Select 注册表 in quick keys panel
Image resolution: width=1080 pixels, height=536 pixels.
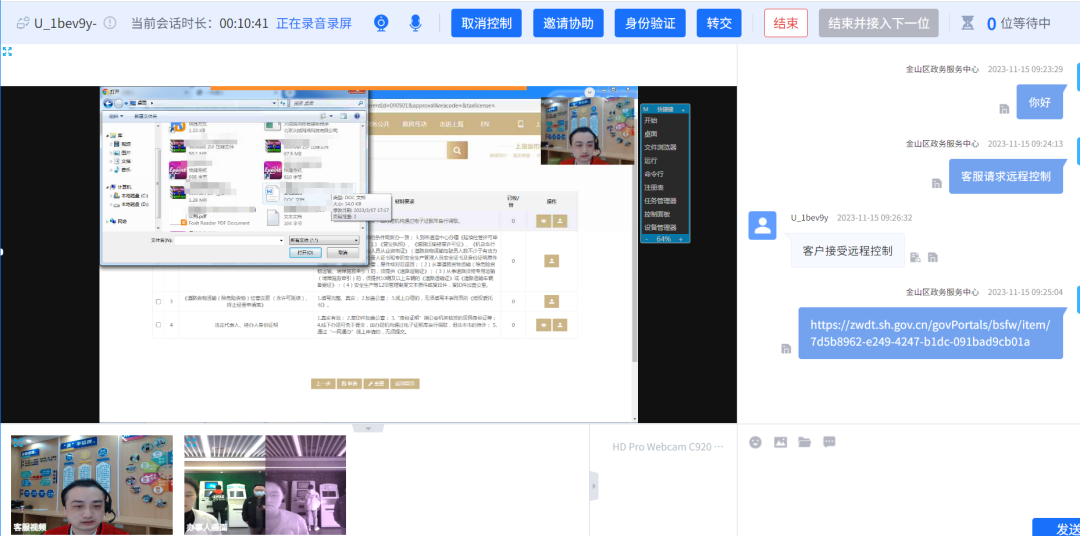(x=653, y=187)
